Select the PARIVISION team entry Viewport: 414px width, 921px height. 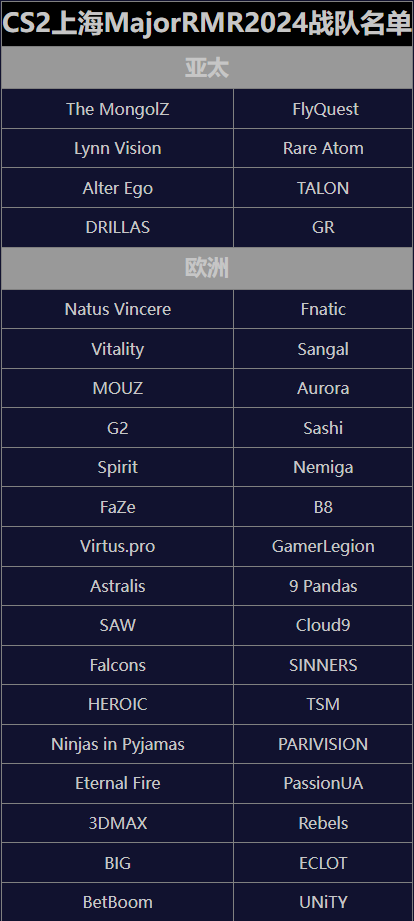[x=323, y=744]
